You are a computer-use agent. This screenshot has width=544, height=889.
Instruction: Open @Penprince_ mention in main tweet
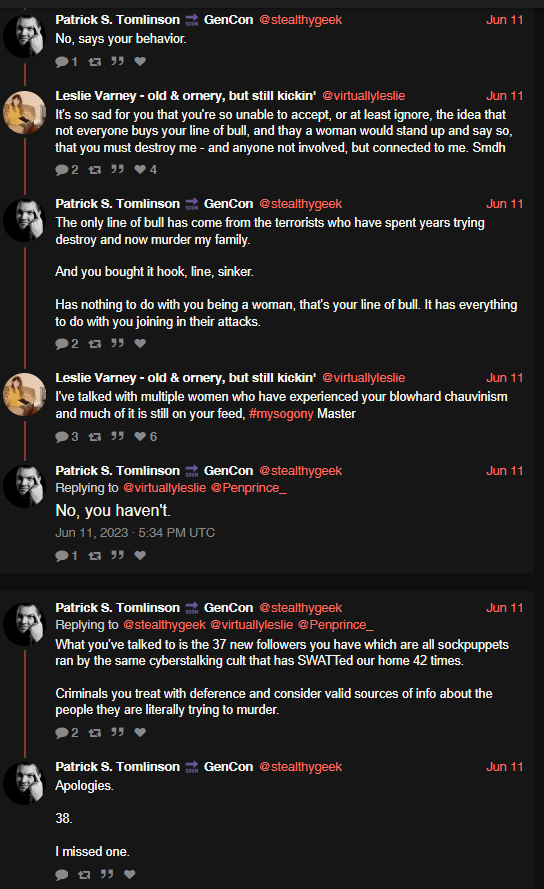[248, 488]
